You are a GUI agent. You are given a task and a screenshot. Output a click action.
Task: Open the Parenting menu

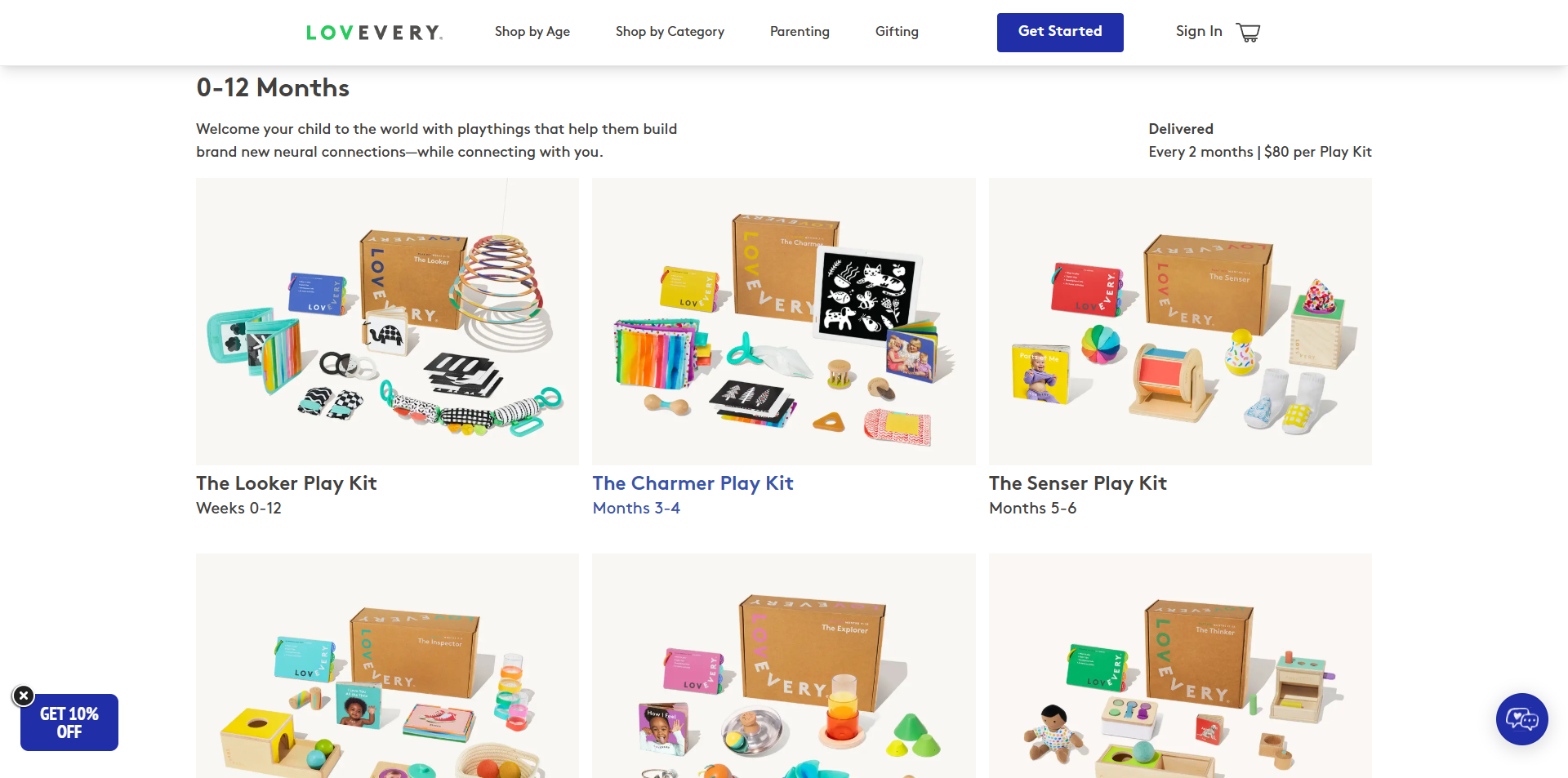click(x=800, y=32)
